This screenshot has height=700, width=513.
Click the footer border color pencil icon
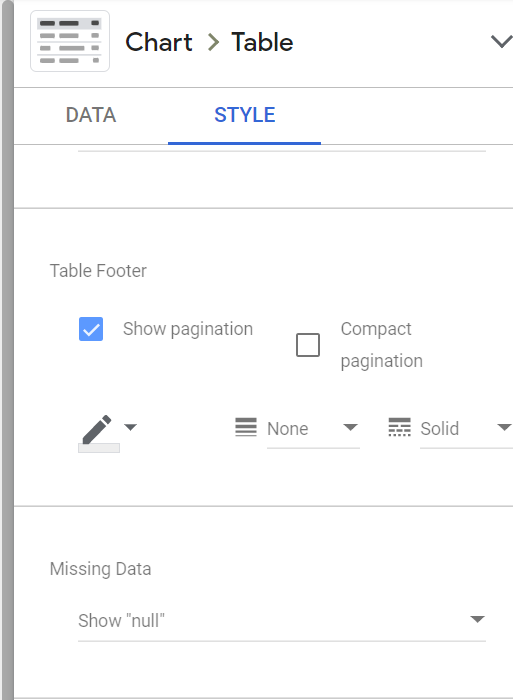pyautogui.click(x=97, y=429)
